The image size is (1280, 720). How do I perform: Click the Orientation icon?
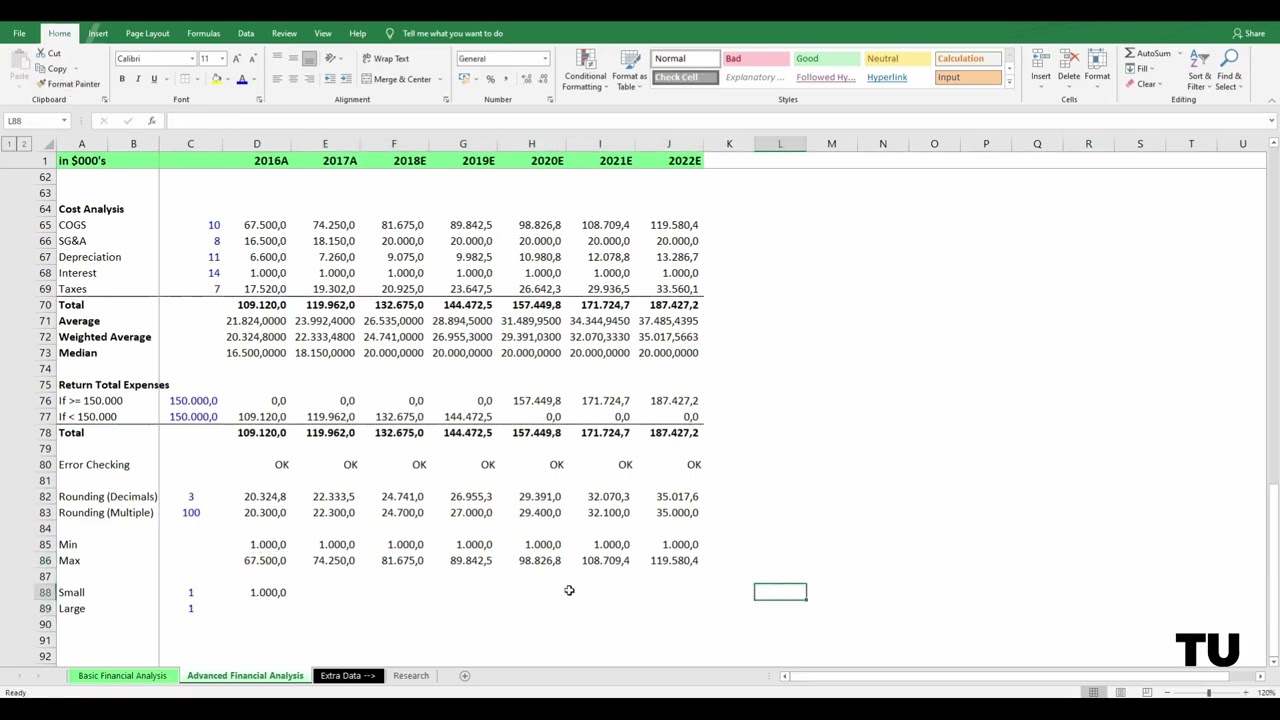[330, 58]
